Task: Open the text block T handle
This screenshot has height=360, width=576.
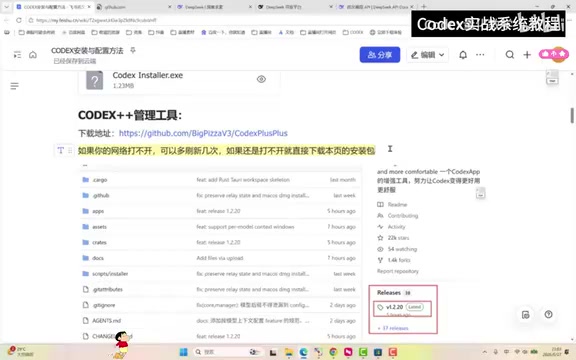Action: [x=61, y=150]
